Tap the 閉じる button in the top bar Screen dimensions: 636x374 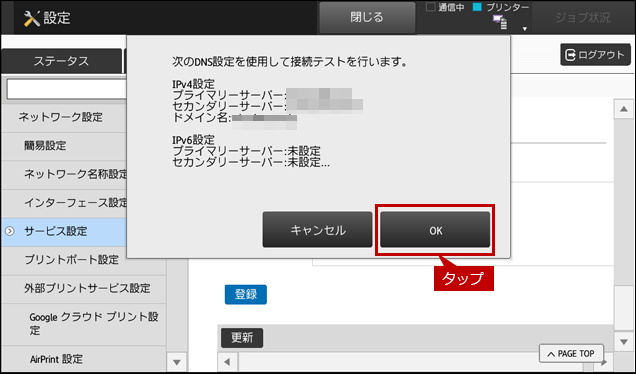[x=367, y=17]
